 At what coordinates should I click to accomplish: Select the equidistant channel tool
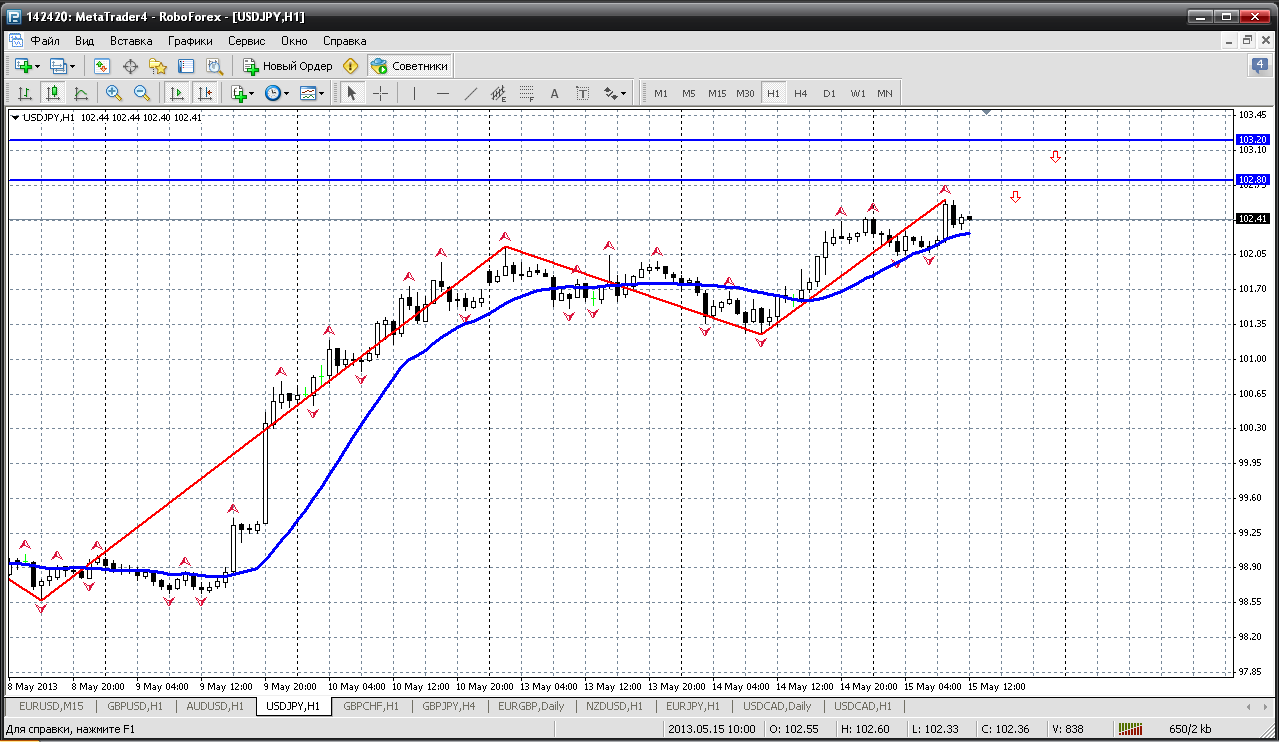(x=499, y=93)
